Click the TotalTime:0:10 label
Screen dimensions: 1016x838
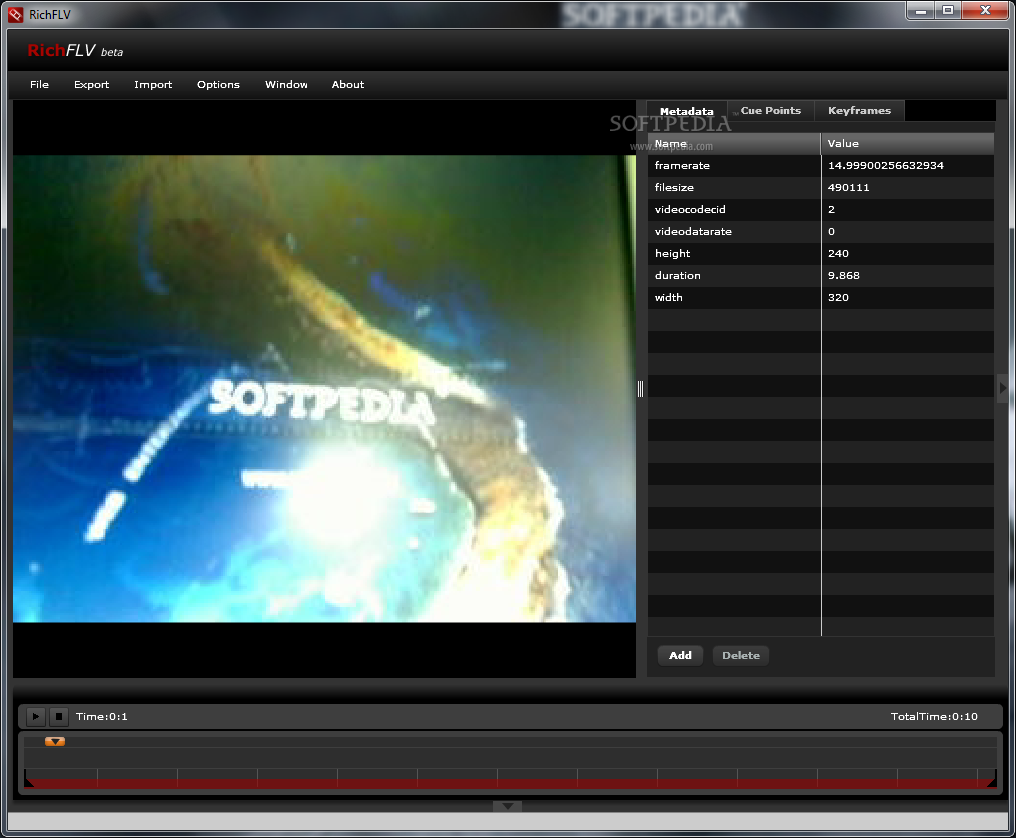click(934, 716)
